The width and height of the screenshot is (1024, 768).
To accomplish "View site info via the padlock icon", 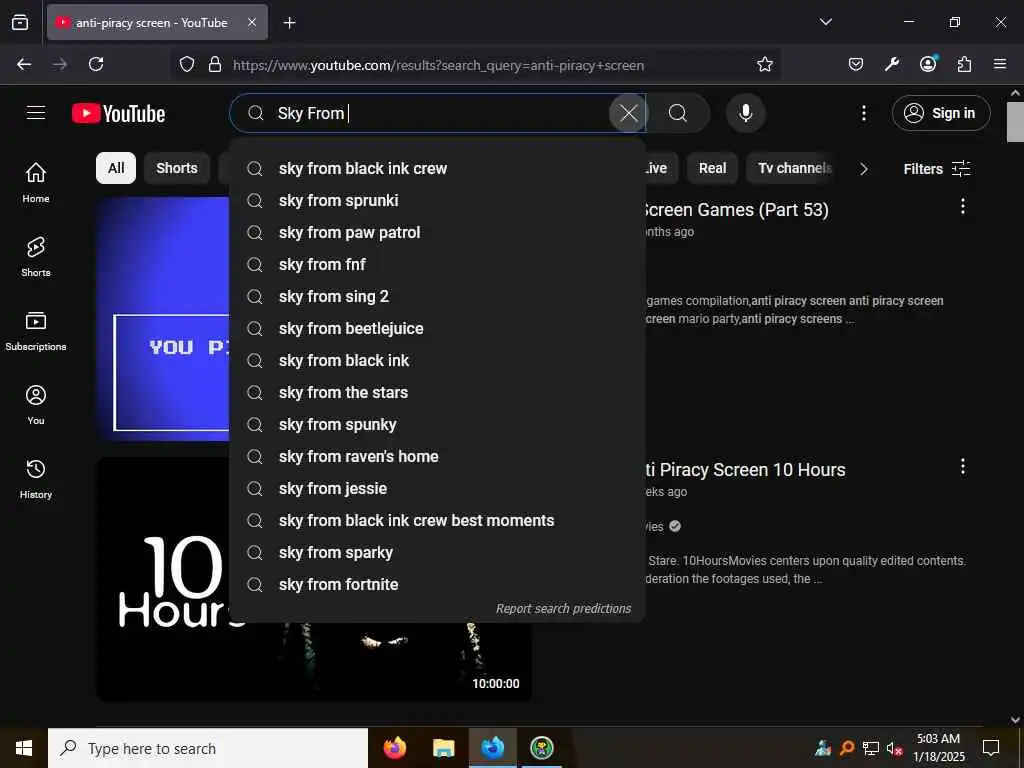I will [215, 65].
